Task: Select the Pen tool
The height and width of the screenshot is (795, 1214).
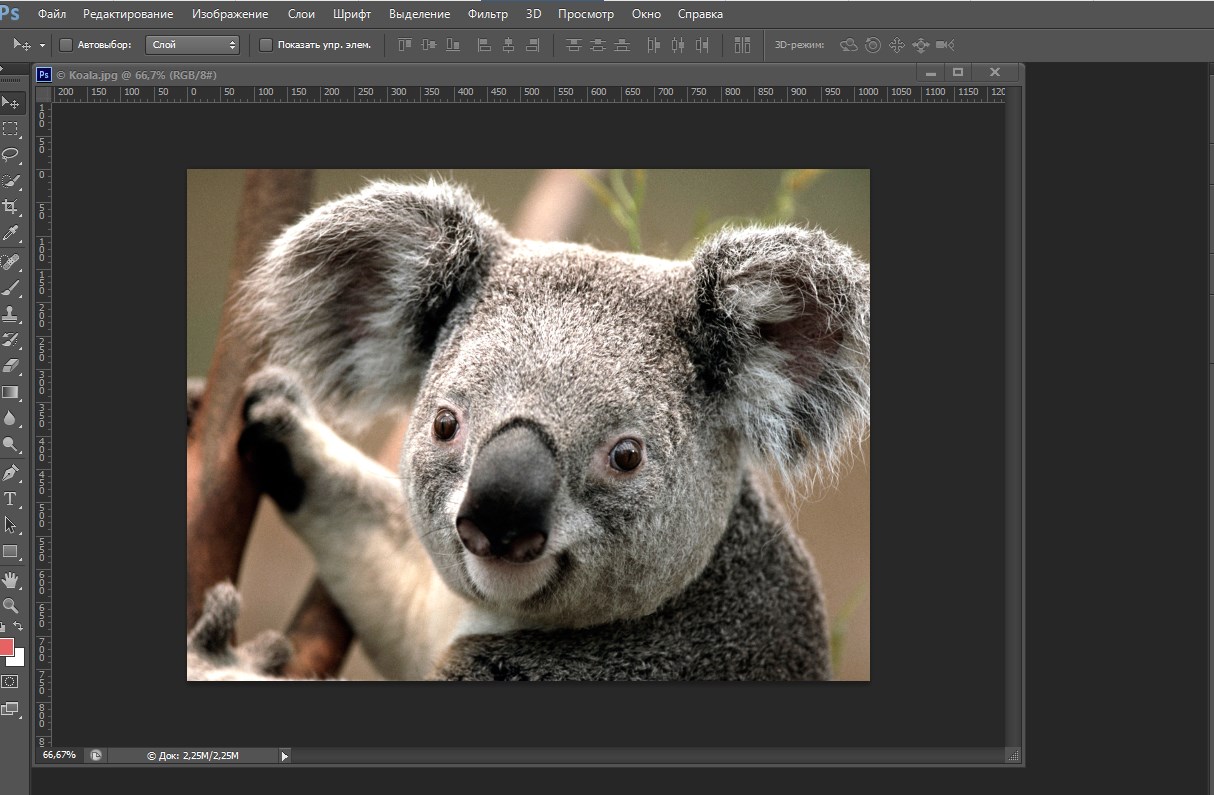Action: [x=11, y=472]
